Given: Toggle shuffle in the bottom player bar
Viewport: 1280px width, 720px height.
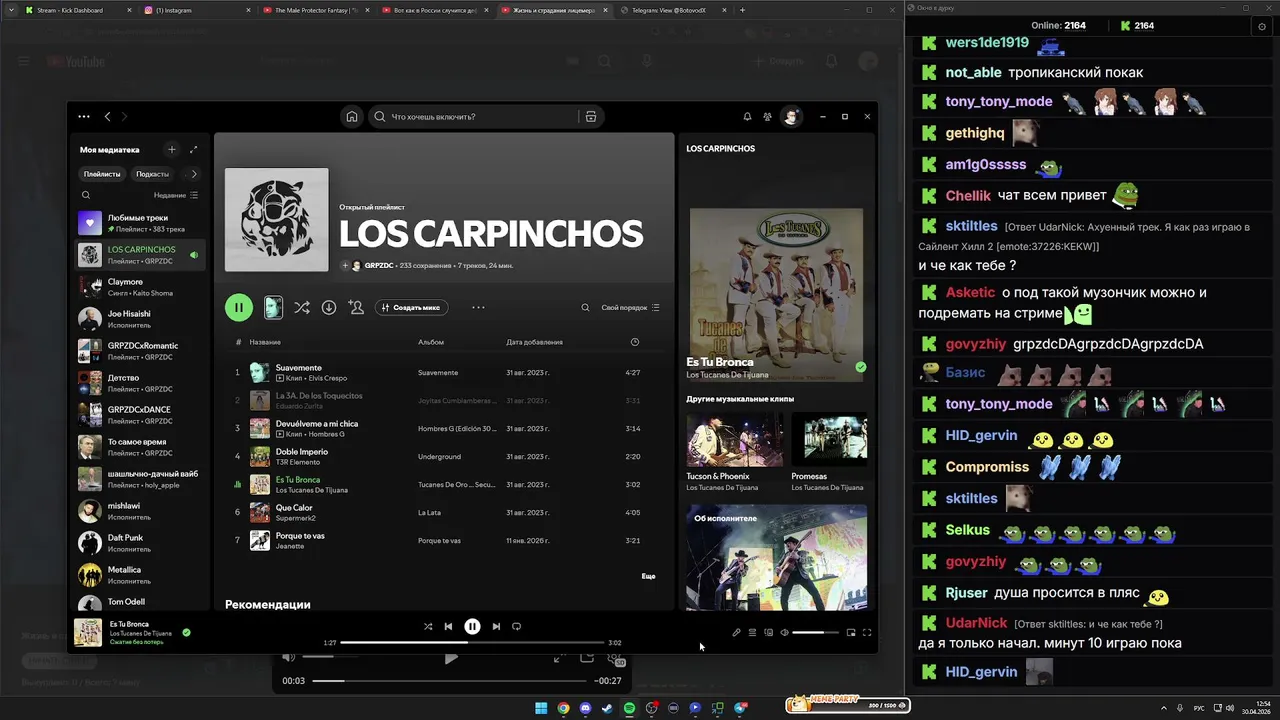Looking at the screenshot, I should coord(428,626).
